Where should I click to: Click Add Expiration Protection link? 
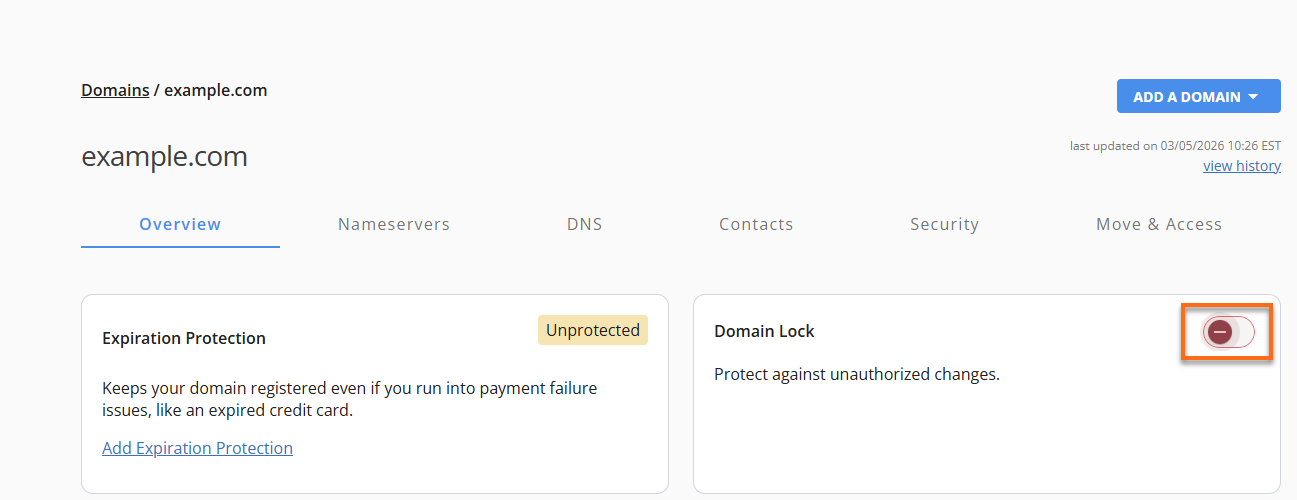coord(197,448)
